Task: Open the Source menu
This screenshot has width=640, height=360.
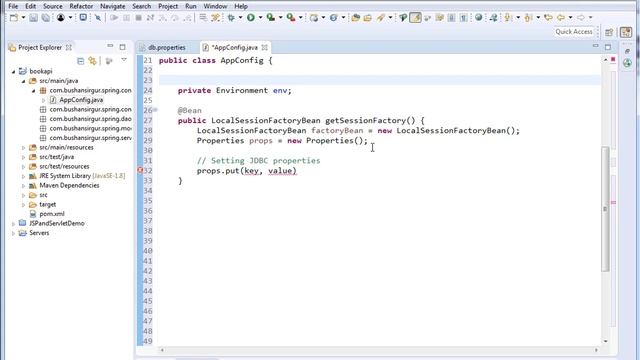Action: coord(53,6)
